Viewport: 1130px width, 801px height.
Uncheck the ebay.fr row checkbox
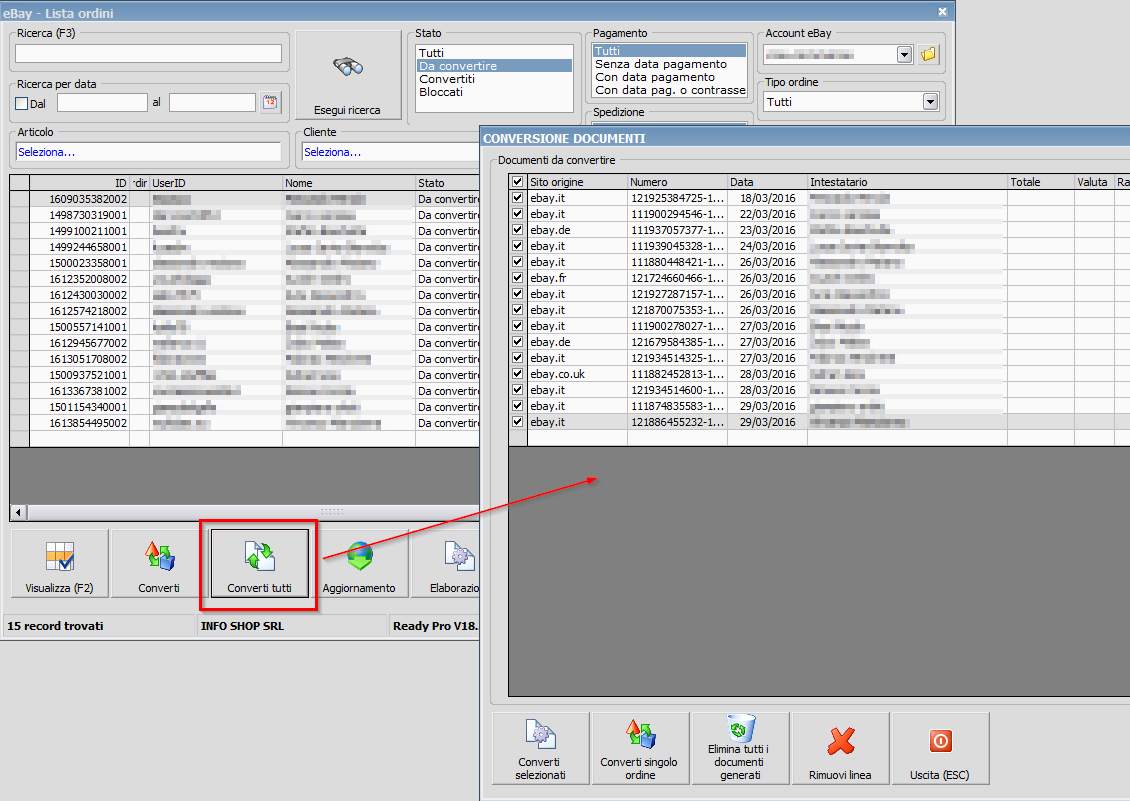(517, 278)
